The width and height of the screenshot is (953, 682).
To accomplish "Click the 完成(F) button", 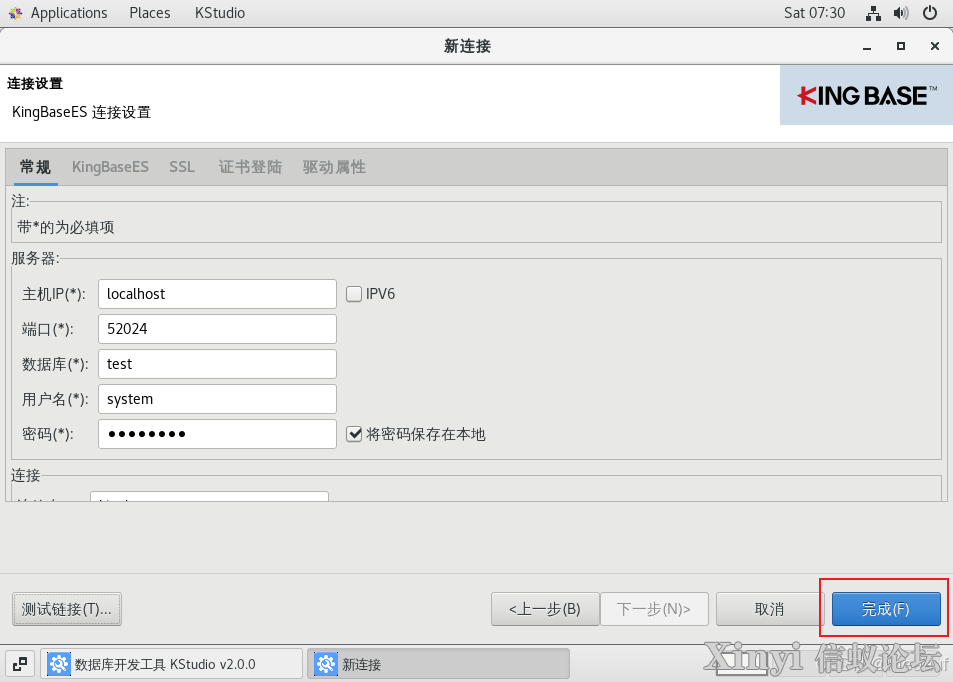I will click(886, 609).
